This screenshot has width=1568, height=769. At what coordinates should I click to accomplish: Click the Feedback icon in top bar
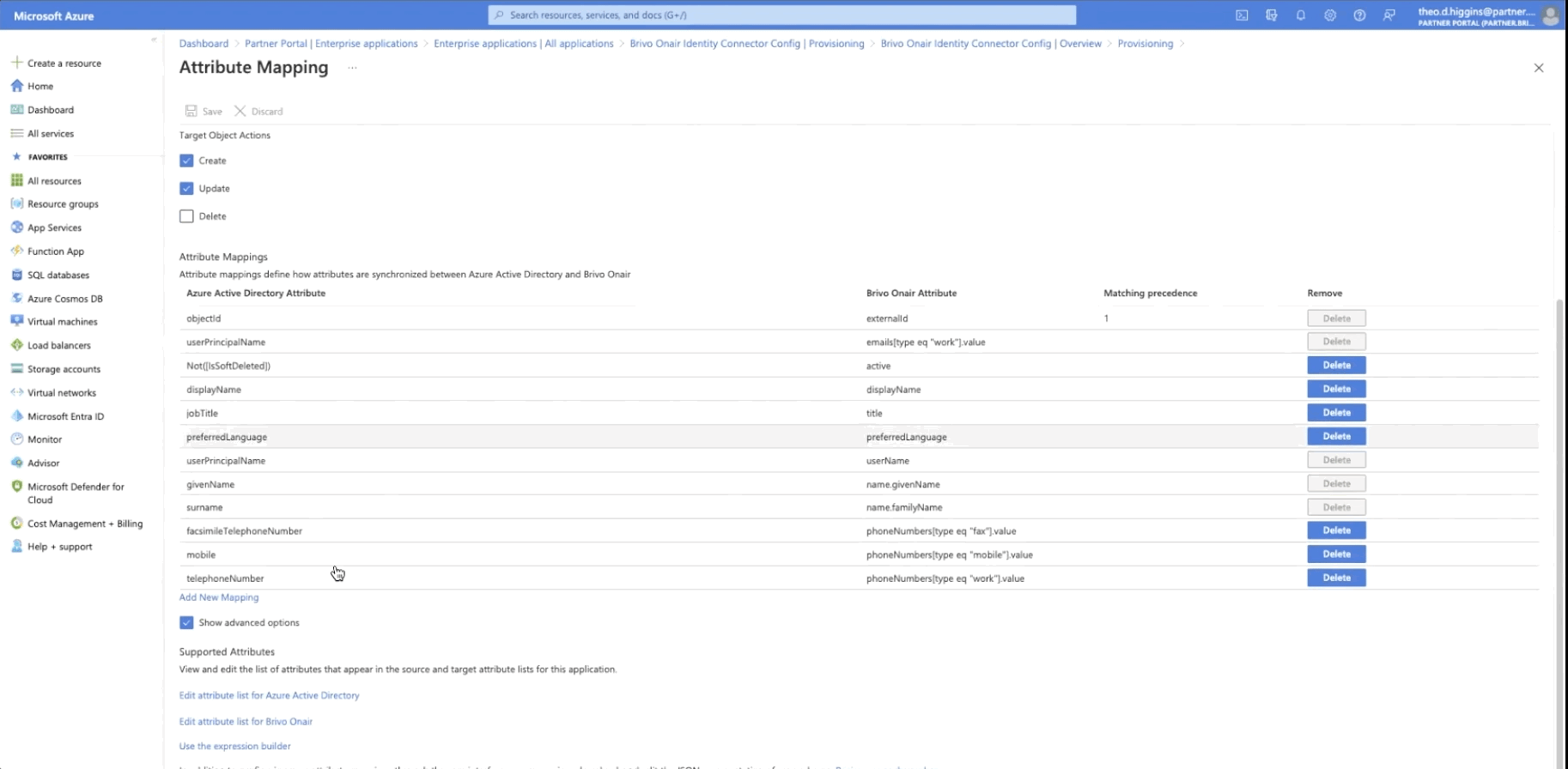point(1389,15)
